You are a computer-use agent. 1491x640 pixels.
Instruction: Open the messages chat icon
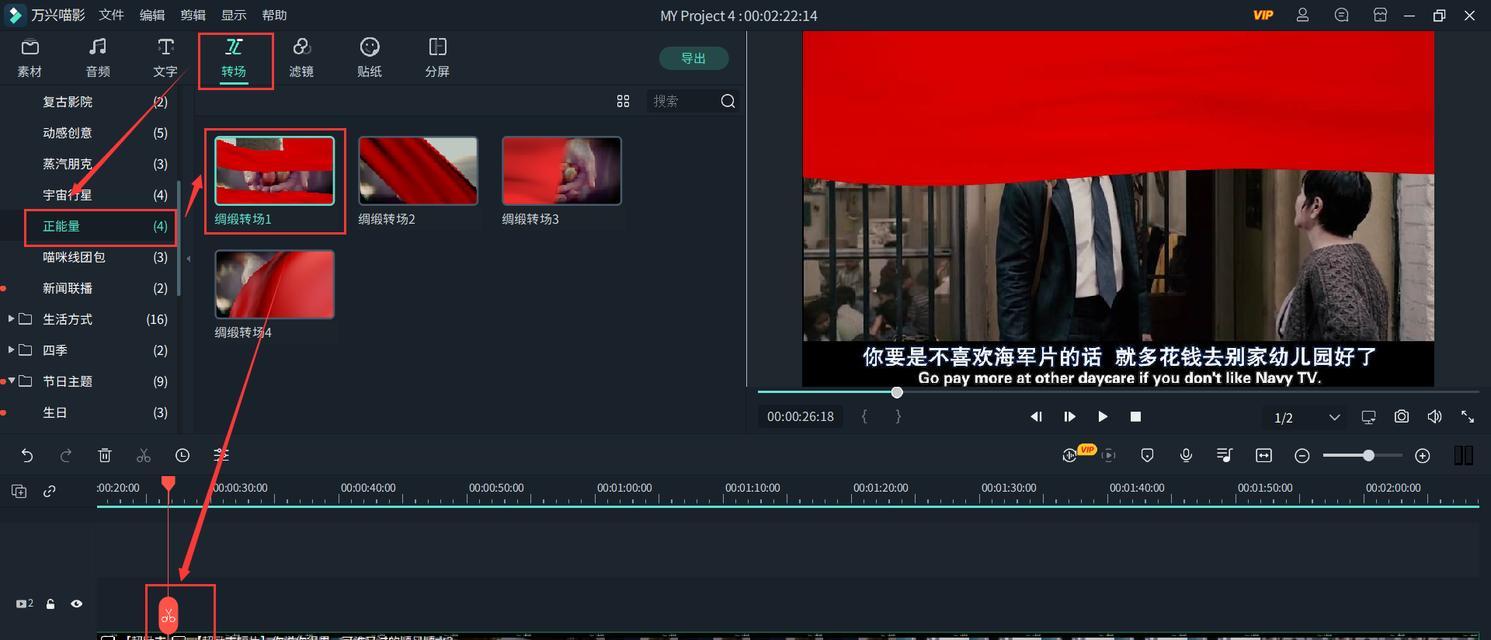click(x=1342, y=15)
